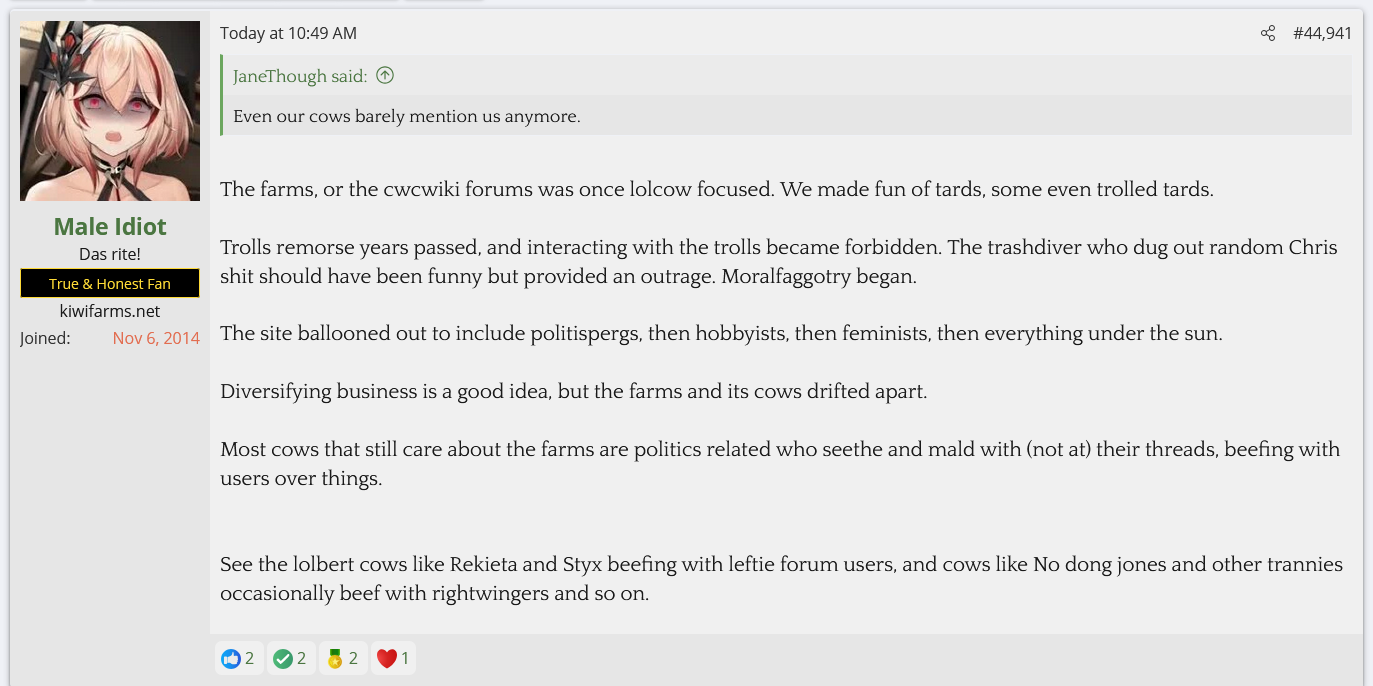Click the "Nov 6, 2014" join date
Screen dimensions: 1373x686
click(156, 338)
